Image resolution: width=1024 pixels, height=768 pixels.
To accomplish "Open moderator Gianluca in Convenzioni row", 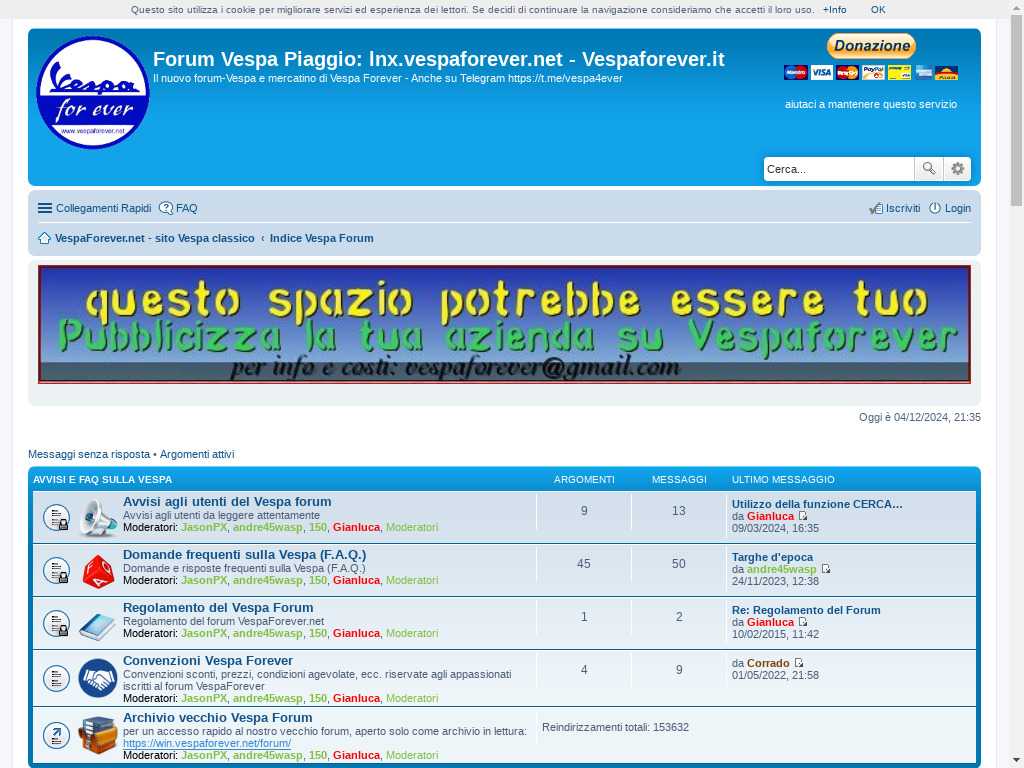I will 357,698.
